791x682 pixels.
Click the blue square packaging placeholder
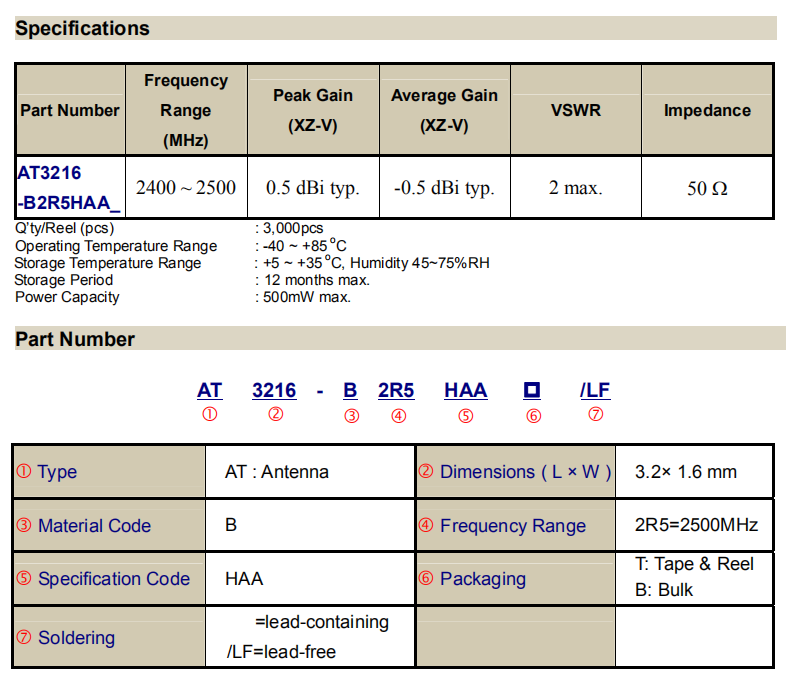click(532, 390)
